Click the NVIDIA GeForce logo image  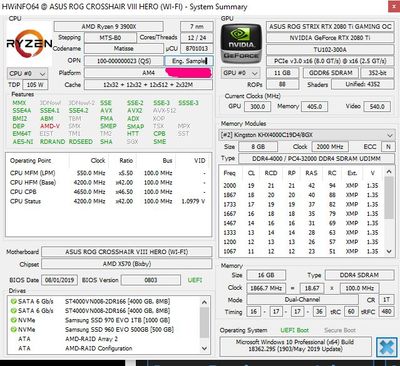241,43
